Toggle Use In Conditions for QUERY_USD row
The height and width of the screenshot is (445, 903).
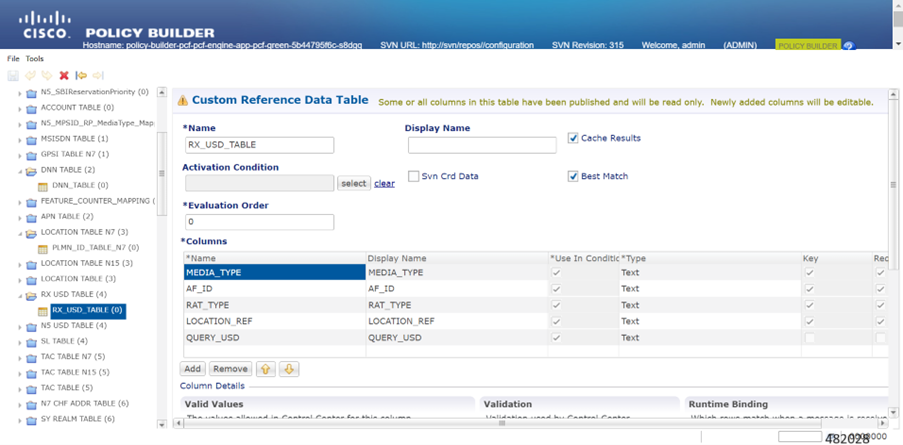pos(556,338)
